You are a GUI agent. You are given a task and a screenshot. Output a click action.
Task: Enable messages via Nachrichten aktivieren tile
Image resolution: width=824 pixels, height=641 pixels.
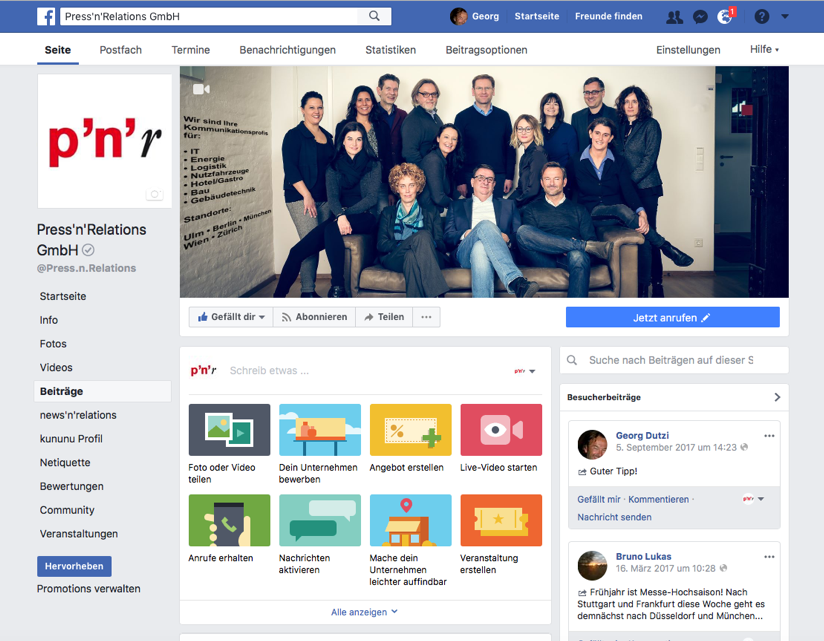pyautogui.click(x=320, y=519)
